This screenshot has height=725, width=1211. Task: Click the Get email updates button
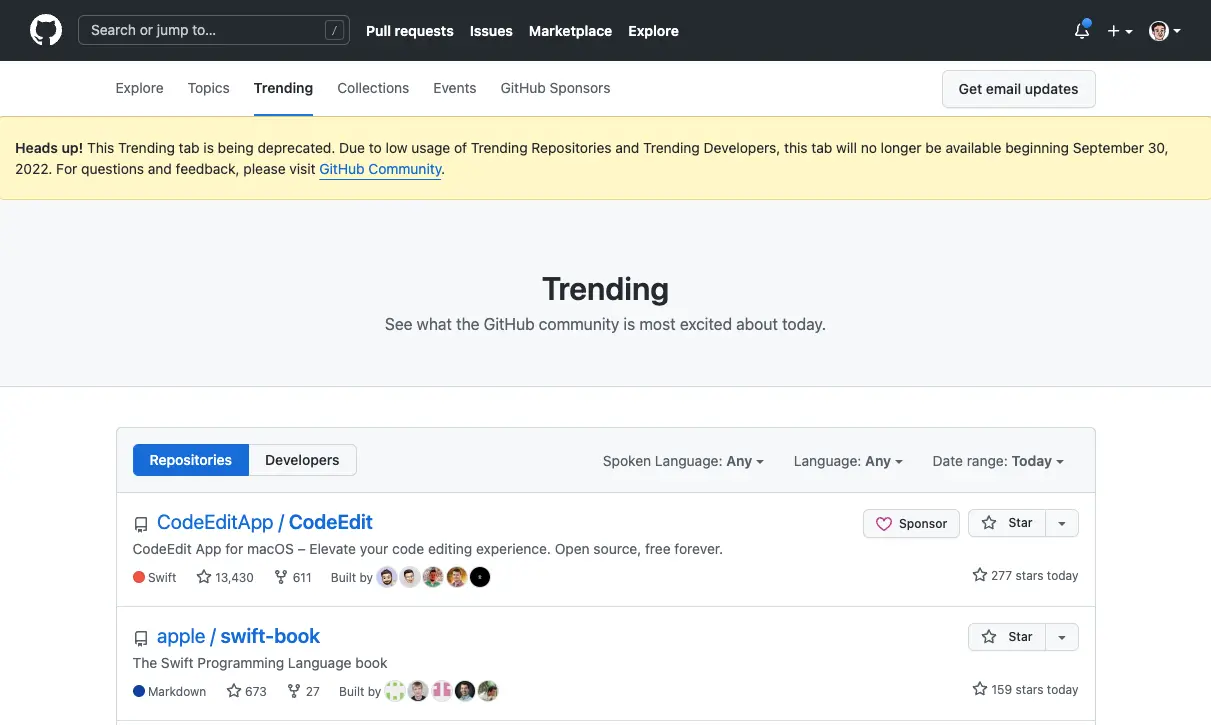click(x=1018, y=89)
